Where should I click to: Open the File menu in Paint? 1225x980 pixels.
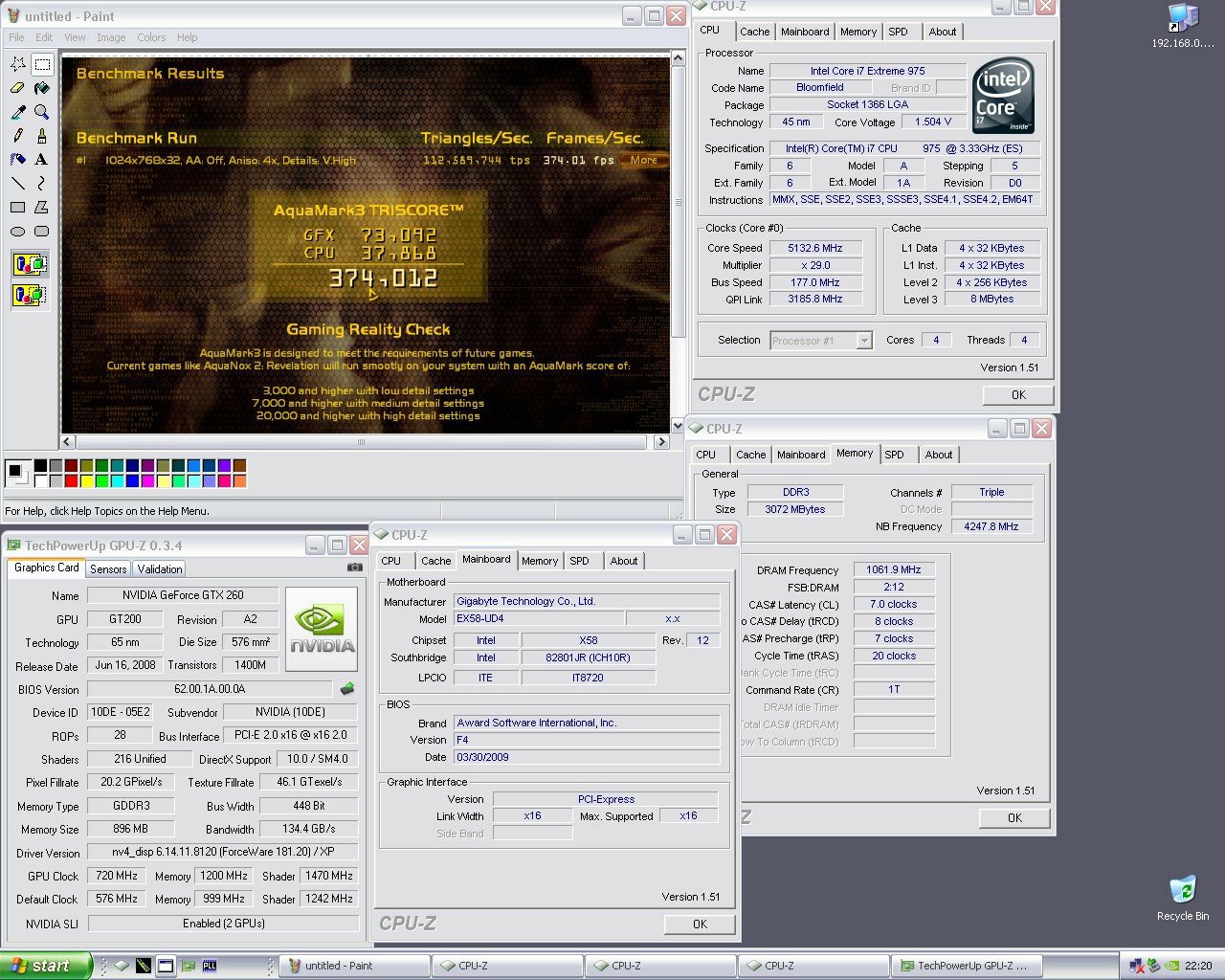pos(16,37)
